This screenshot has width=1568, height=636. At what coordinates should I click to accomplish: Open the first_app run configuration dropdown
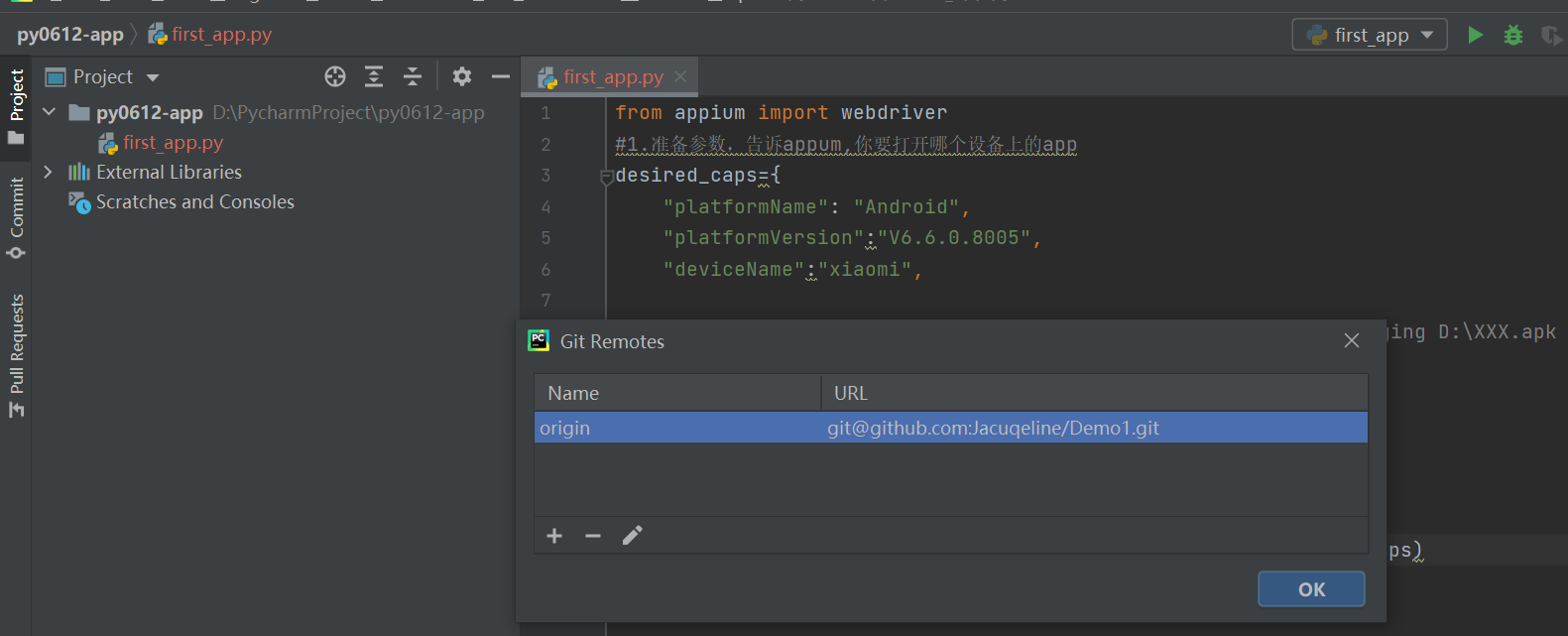tap(1370, 35)
